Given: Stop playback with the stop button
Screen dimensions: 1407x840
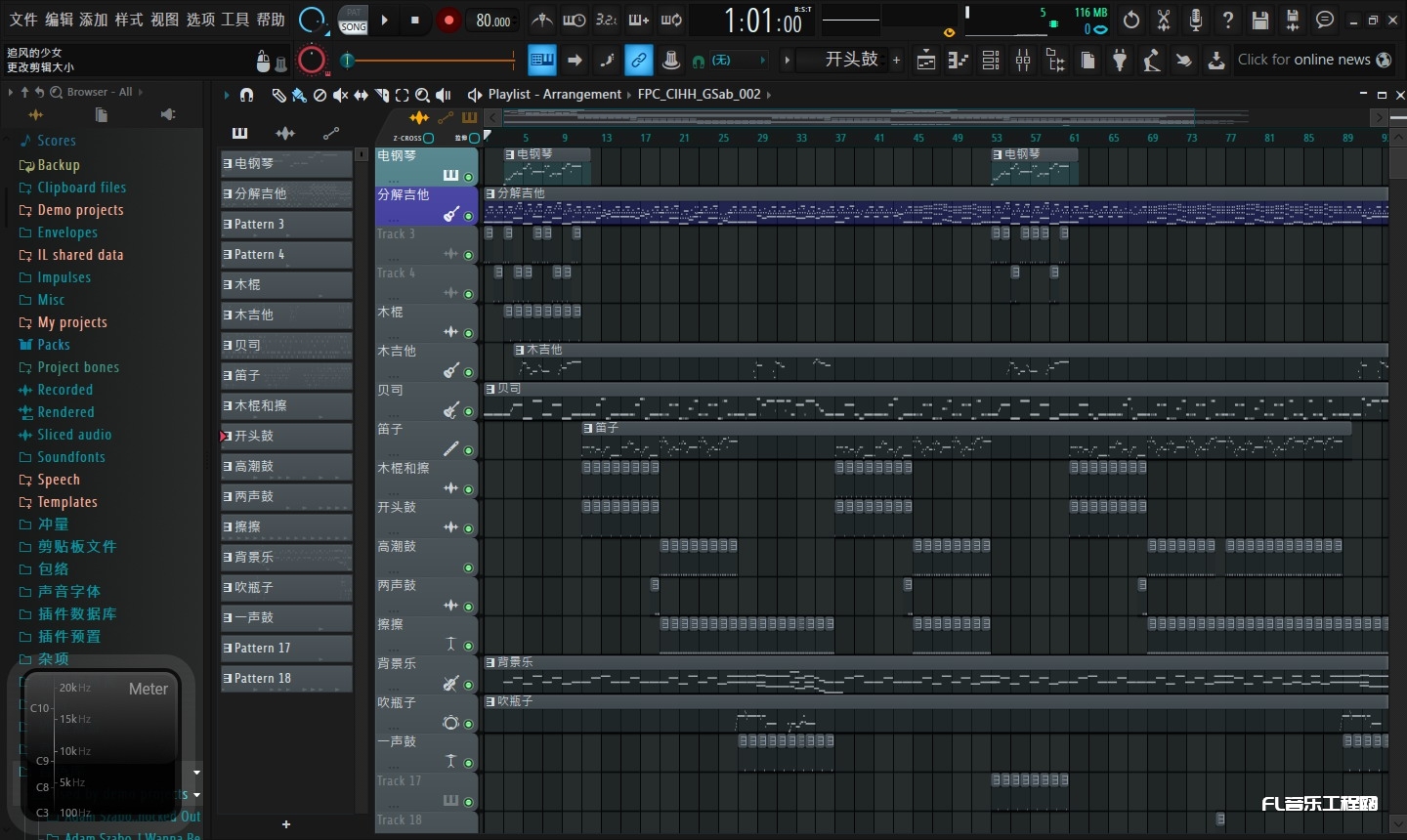Looking at the screenshot, I should tap(415, 20).
